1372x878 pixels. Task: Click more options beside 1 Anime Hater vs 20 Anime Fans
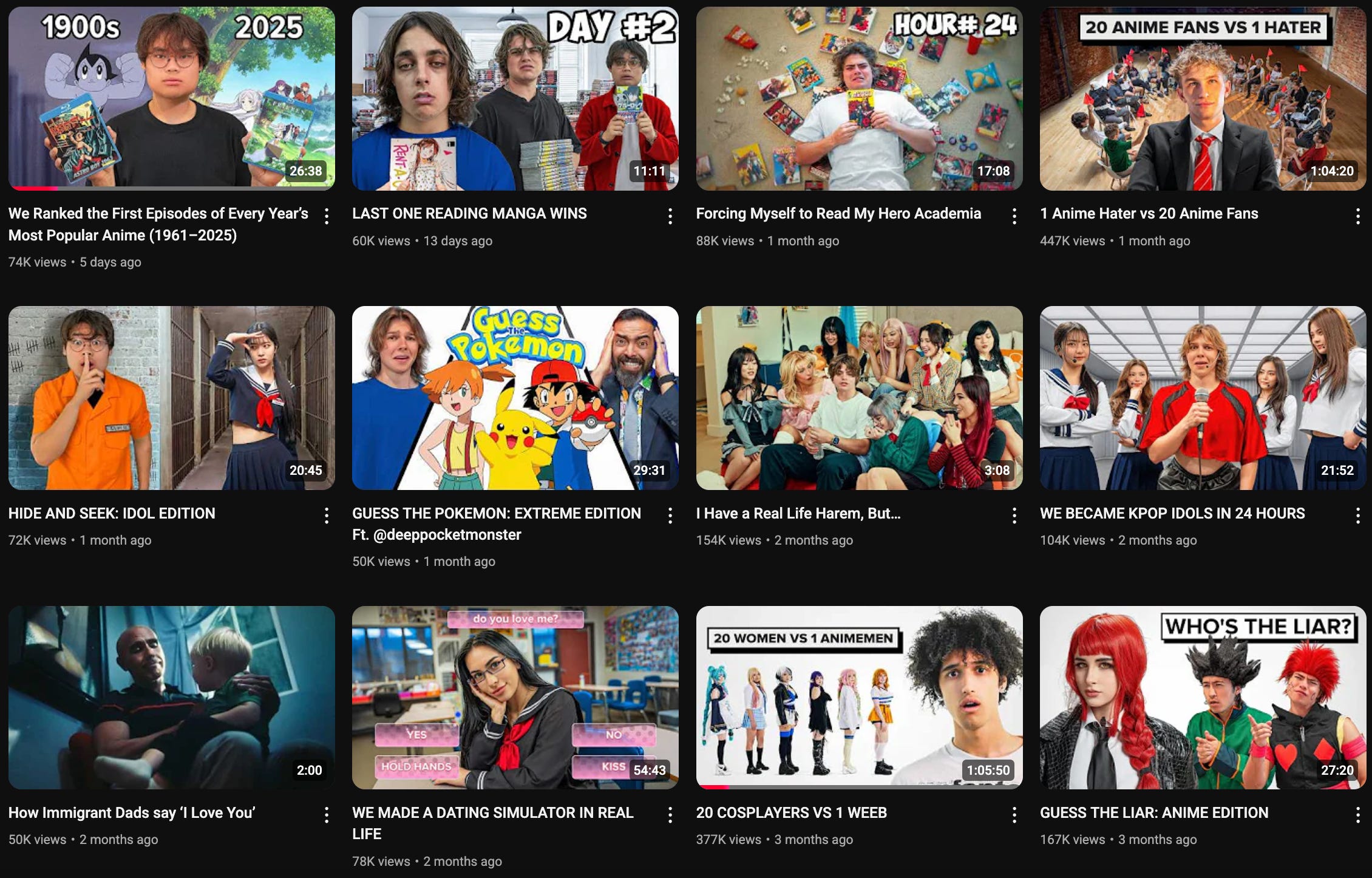[1357, 216]
